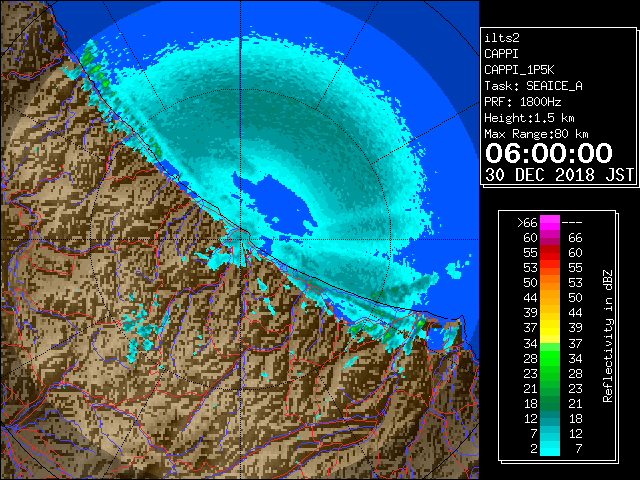Viewport: 640px width, 480px height.
Task: Click the 'Task: SEAICE_A' line
Action: (533, 86)
